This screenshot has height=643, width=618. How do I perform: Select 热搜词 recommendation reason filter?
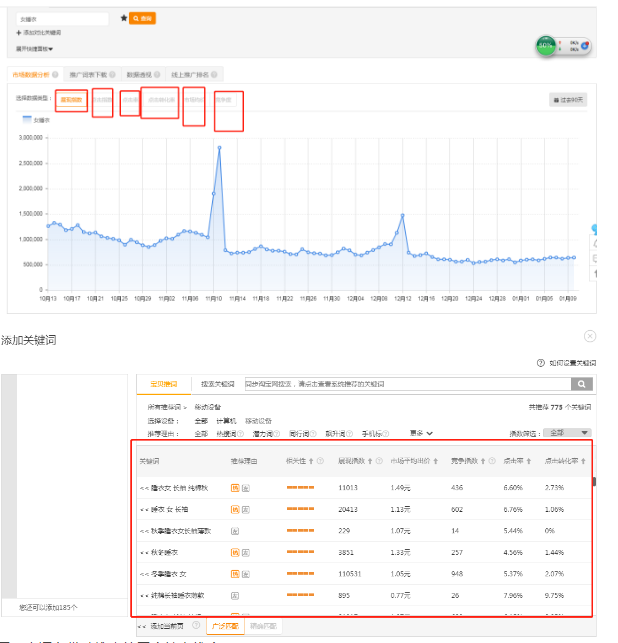(226, 434)
